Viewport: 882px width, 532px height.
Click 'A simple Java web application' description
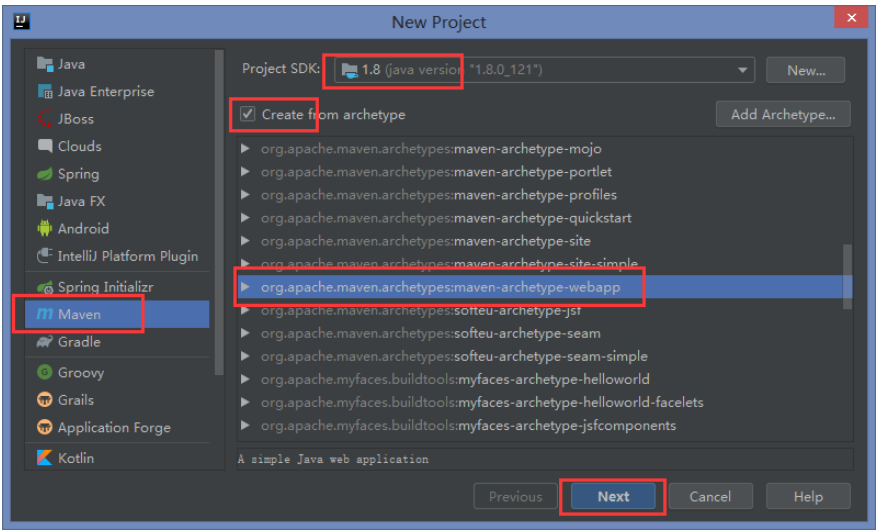[x=333, y=459]
